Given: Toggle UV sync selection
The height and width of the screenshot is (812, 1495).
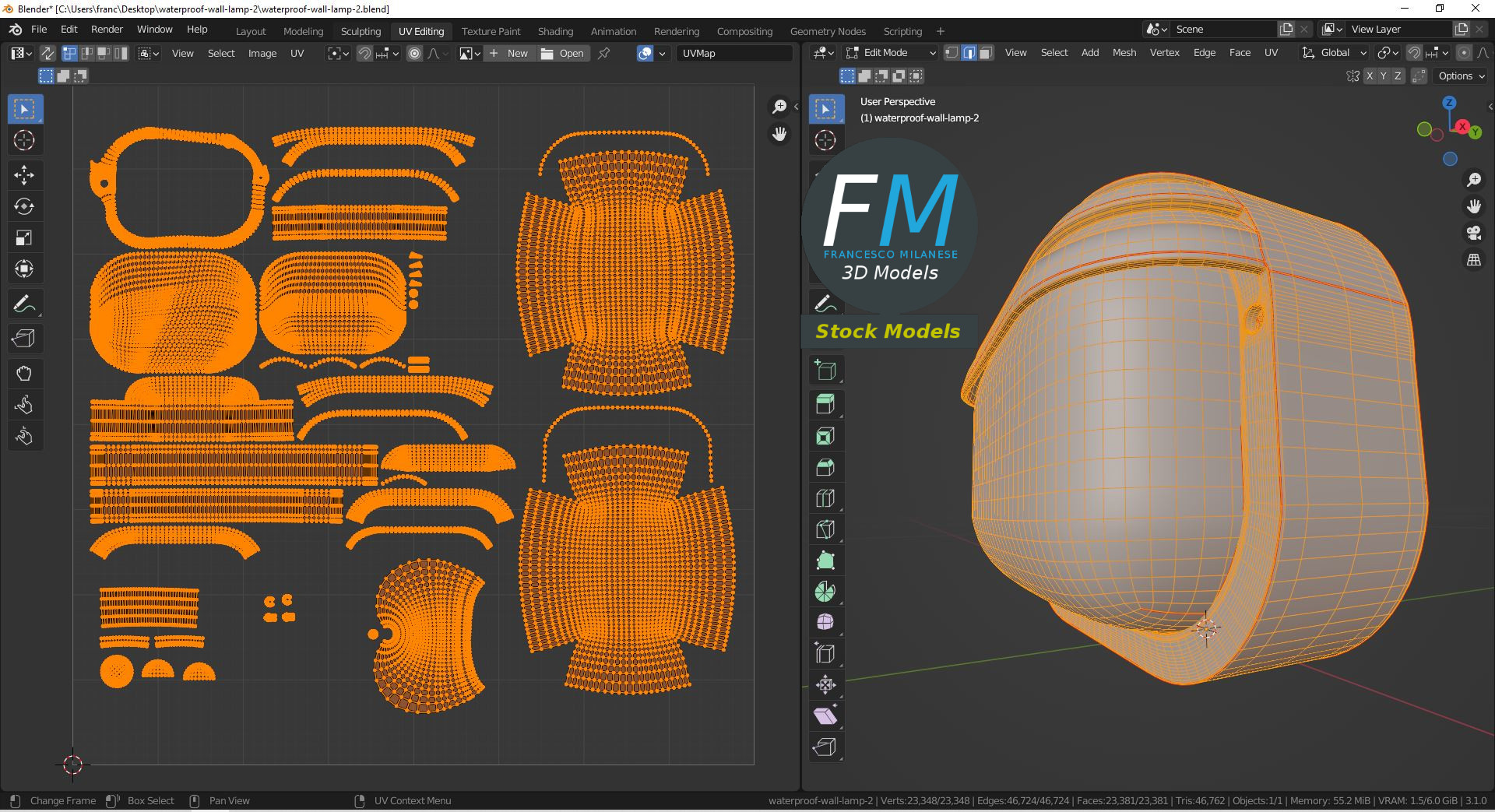Looking at the screenshot, I should point(47,53).
